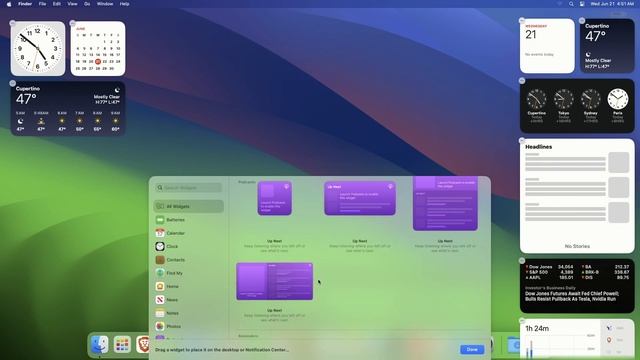640x360 pixels.
Task: Open Brave browser from the Dock
Action: (143, 344)
